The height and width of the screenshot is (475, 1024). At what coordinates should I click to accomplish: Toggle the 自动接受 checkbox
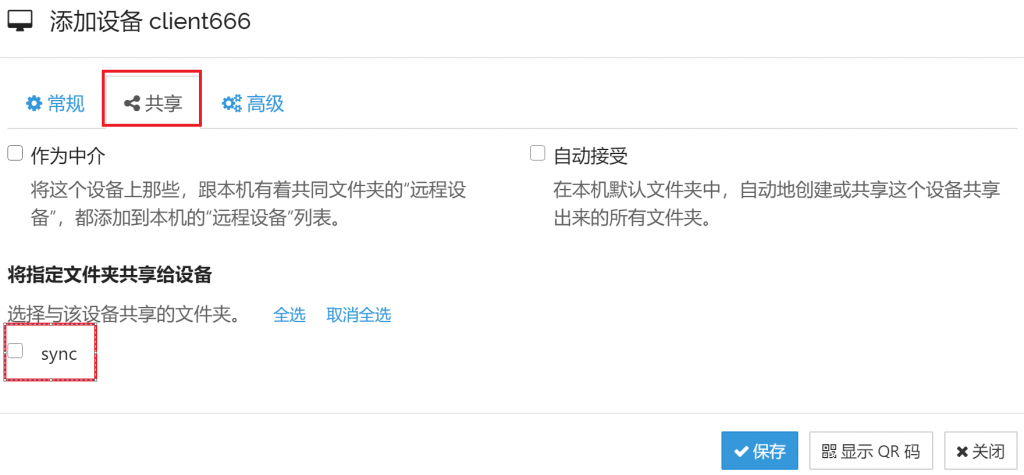[537, 154]
